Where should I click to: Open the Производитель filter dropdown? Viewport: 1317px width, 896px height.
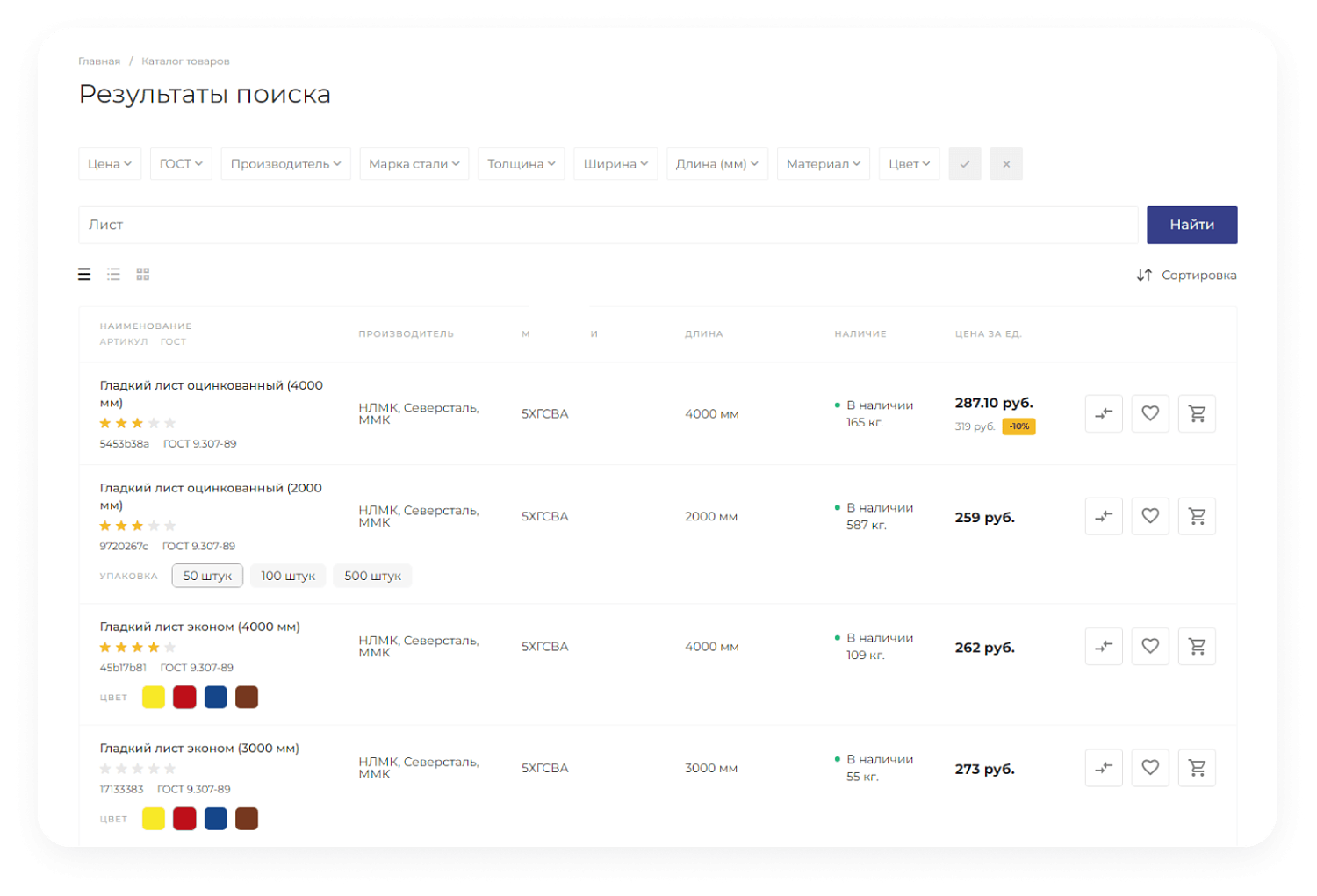285,164
